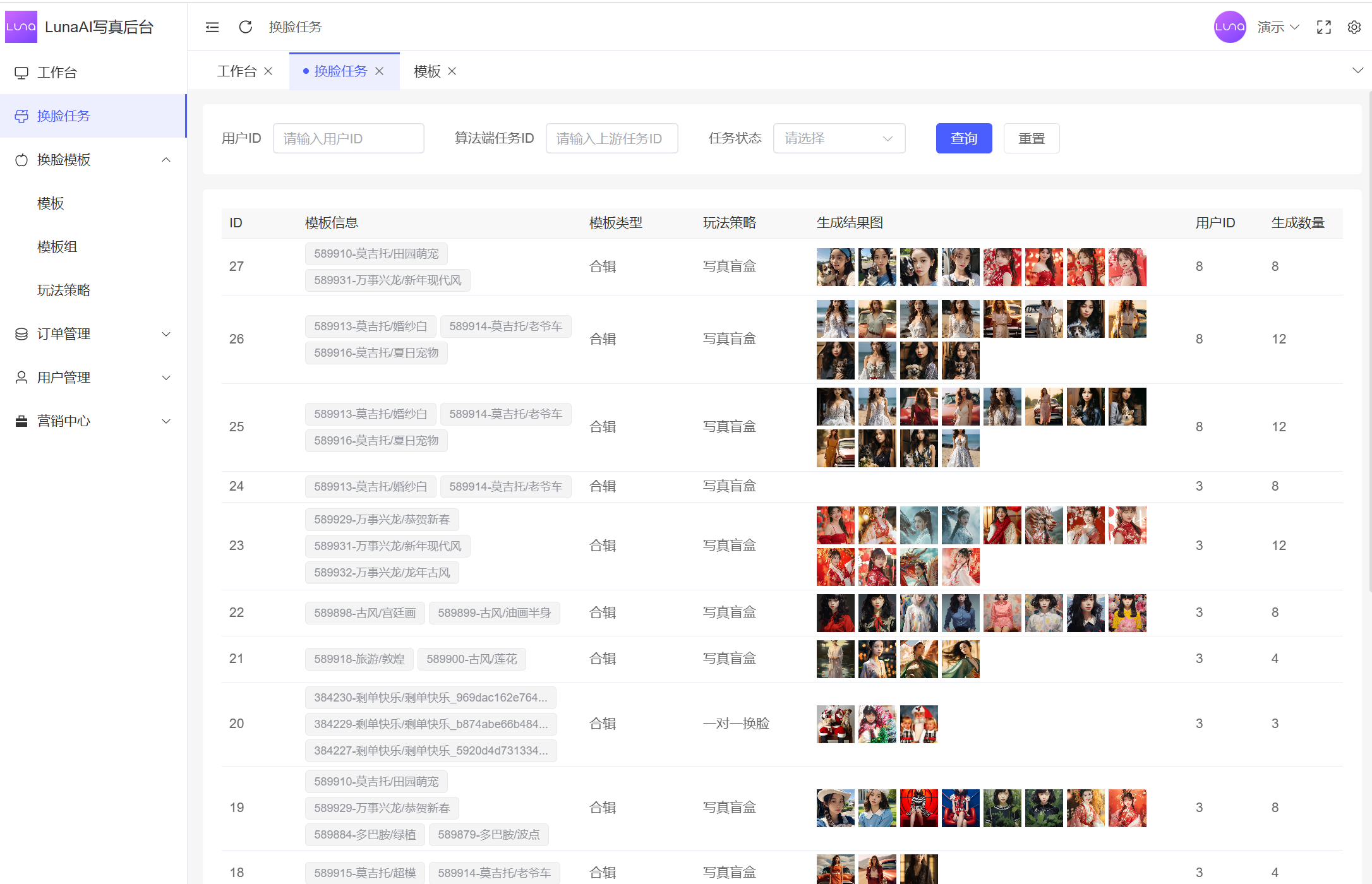Click the page refresh icon
The height and width of the screenshot is (884, 1372).
[246, 27]
